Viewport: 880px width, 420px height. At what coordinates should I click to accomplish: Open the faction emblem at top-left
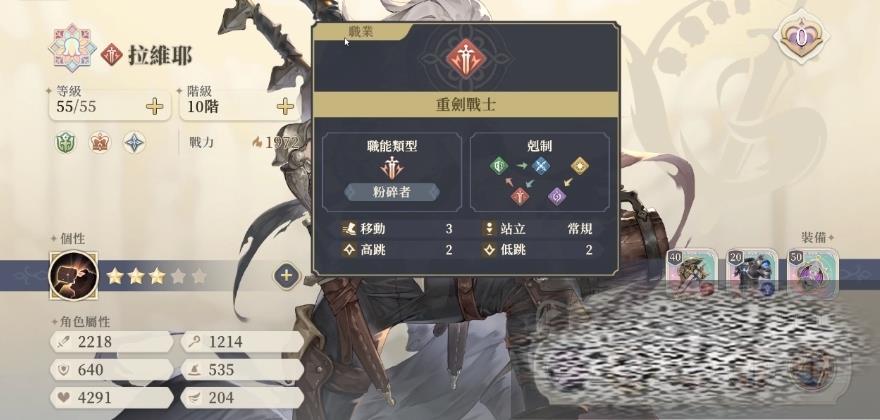(x=72, y=48)
